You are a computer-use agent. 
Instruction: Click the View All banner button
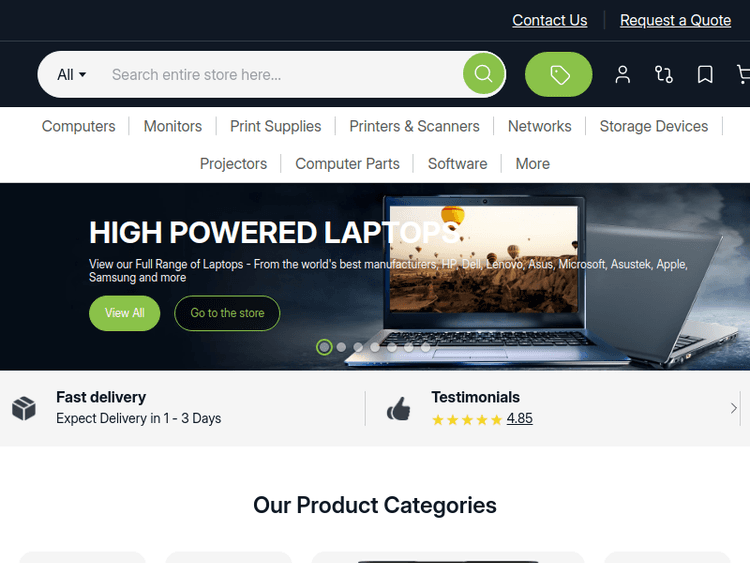coord(124,313)
